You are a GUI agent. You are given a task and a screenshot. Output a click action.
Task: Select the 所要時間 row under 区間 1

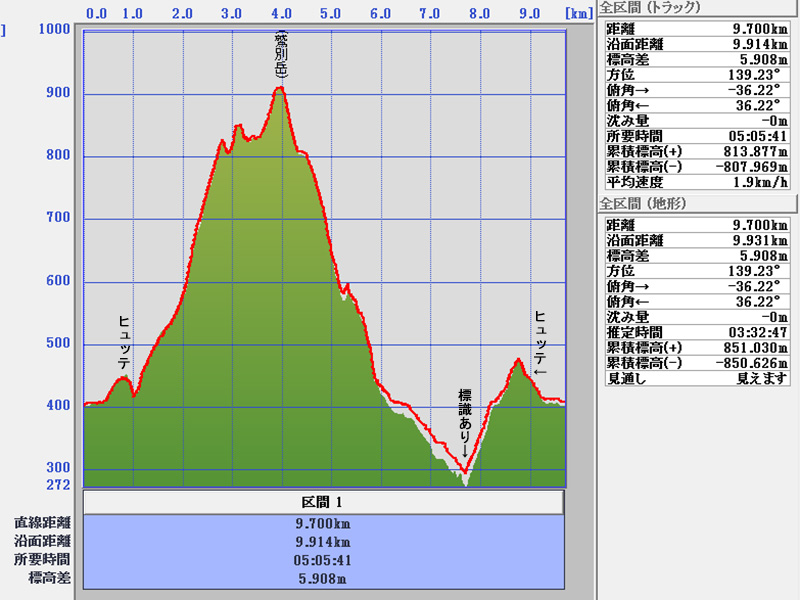tap(323, 560)
